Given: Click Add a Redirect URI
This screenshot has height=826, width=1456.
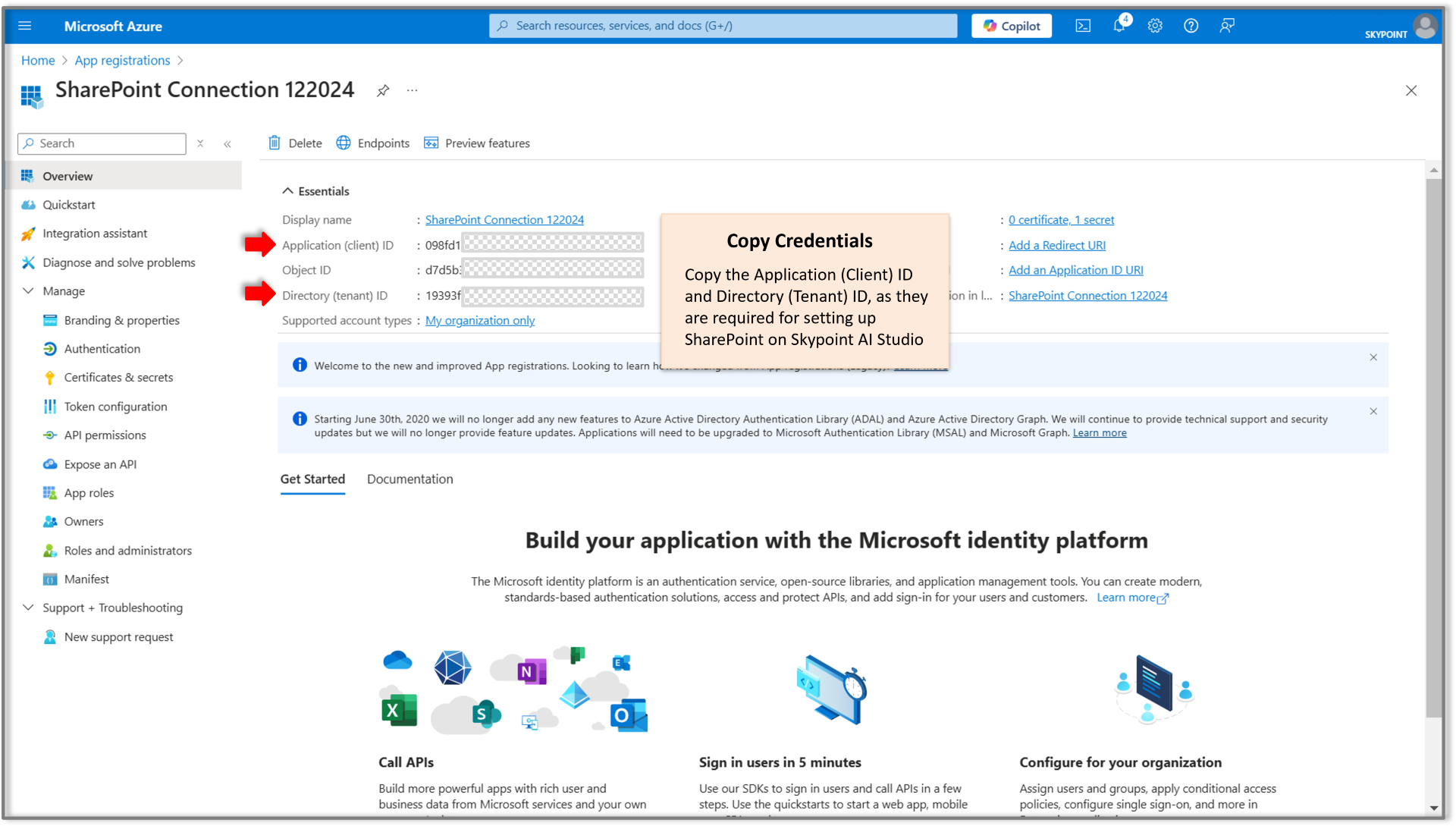Looking at the screenshot, I should click(1056, 244).
